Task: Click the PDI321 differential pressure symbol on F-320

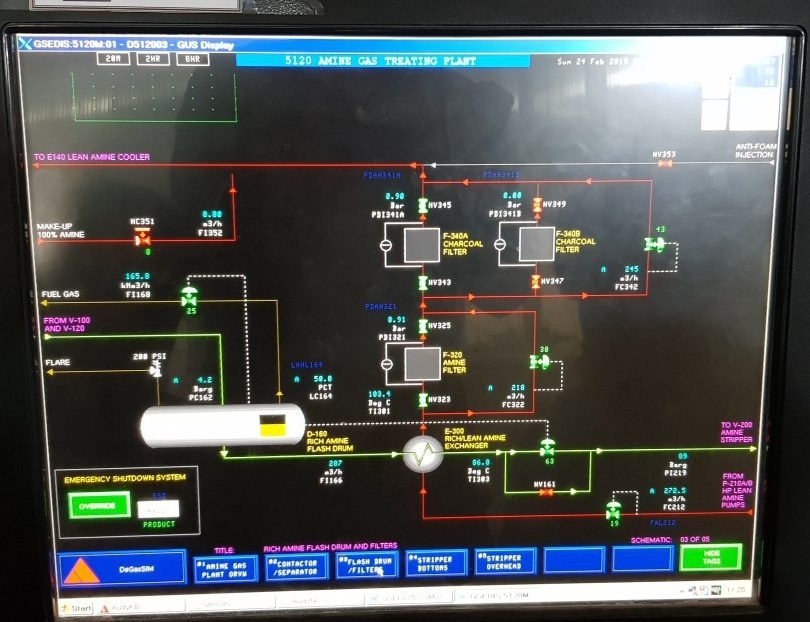Action: 386,364
